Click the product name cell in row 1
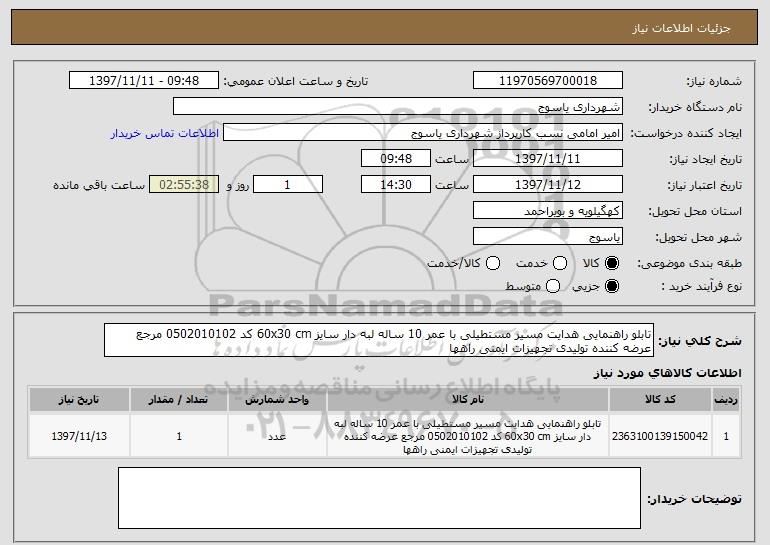 468,436
